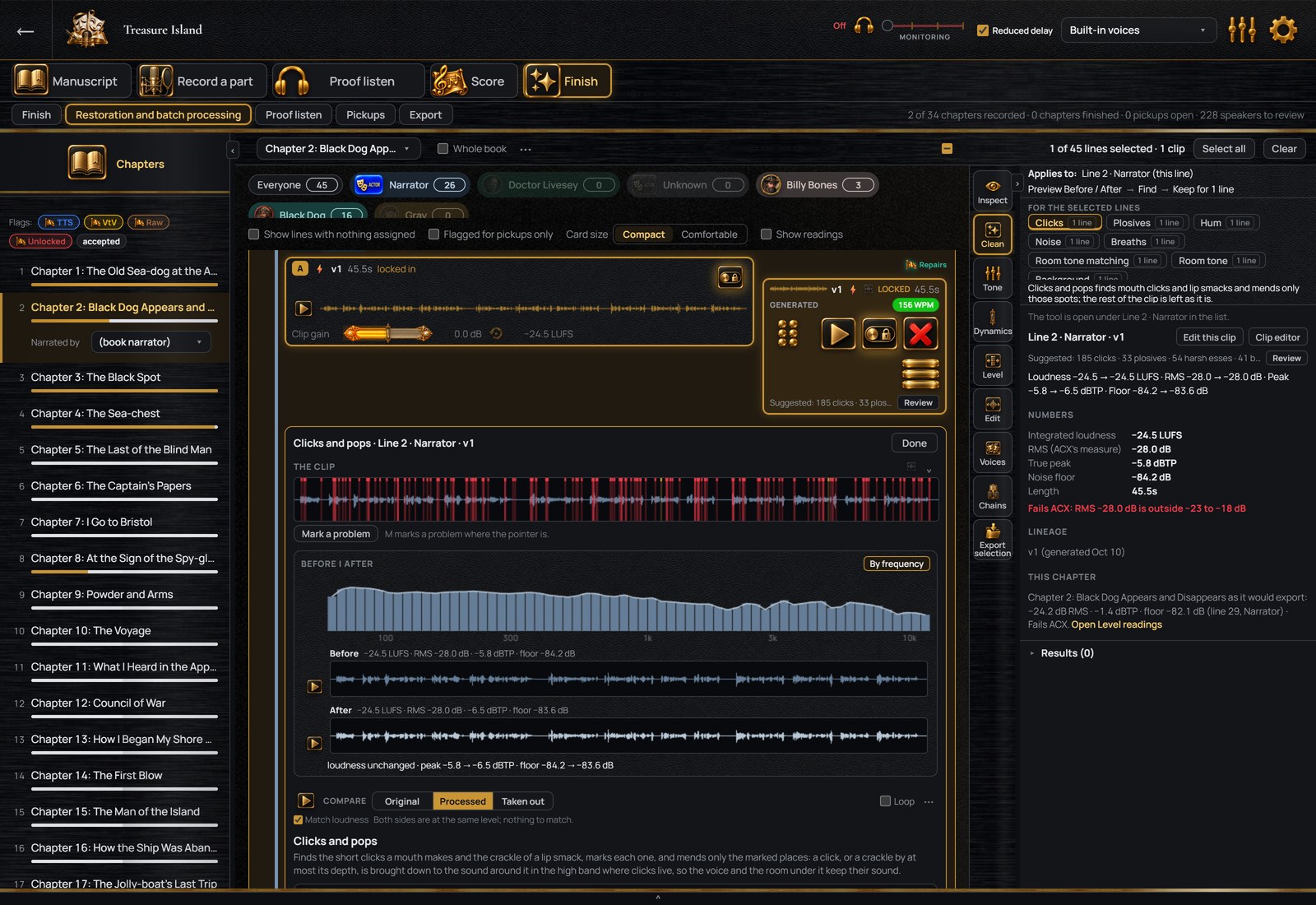Open the Chains tool
Screen dimensions: 1316x905
(992, 496)
